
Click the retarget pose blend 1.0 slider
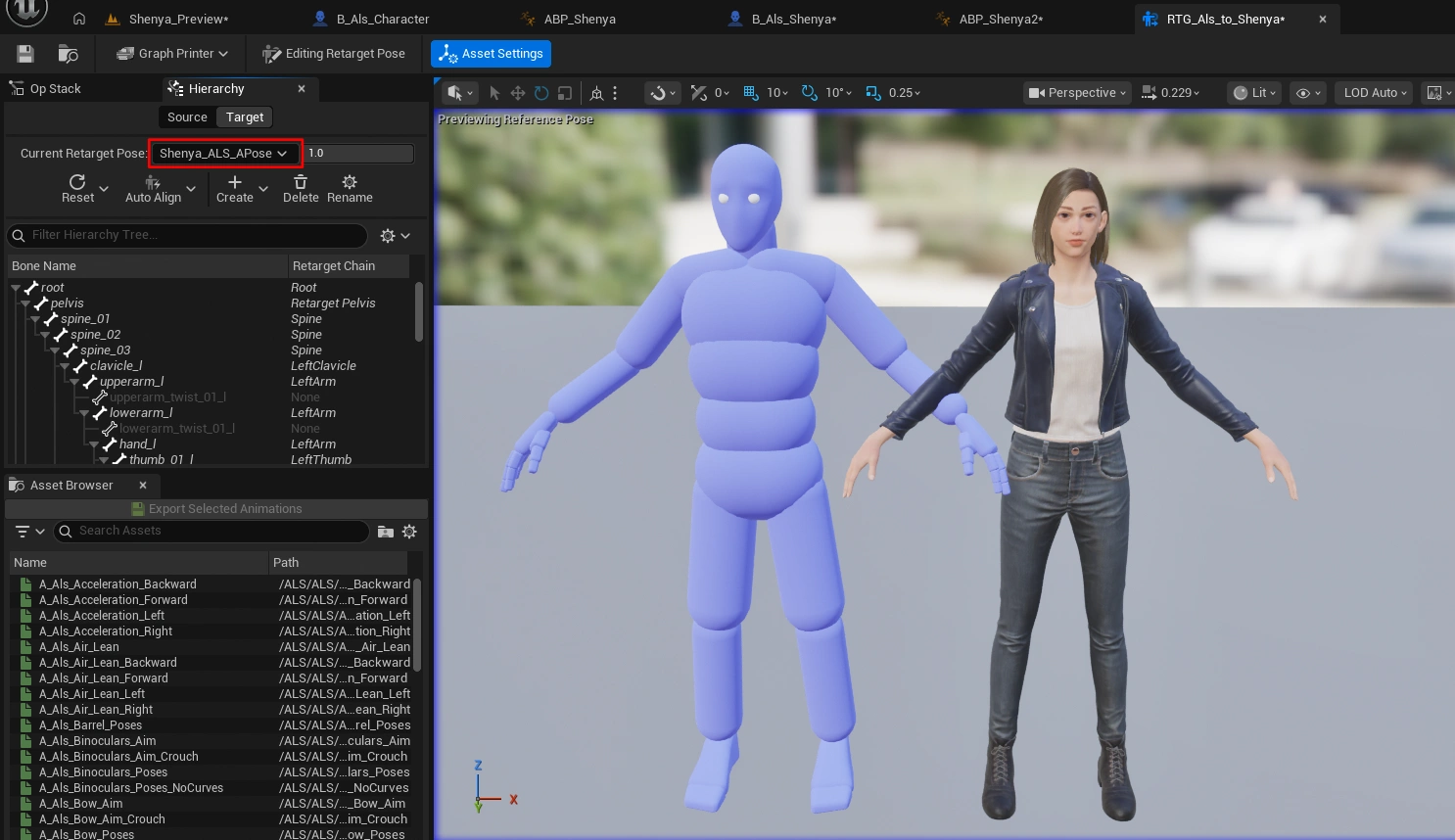coord(358,154)
